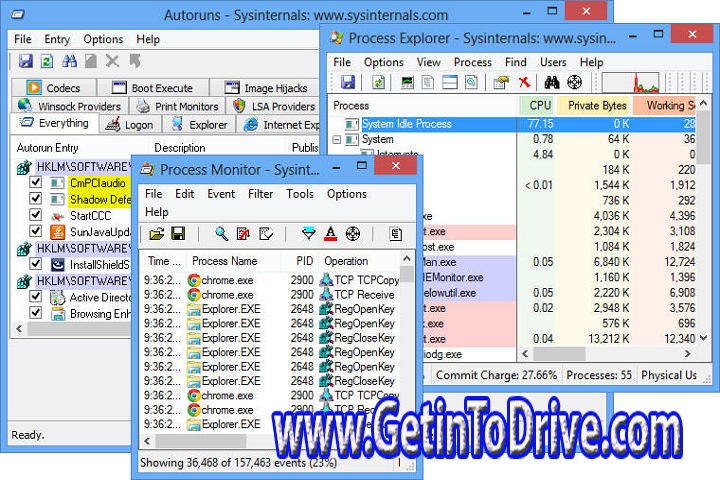Open Process menu in Process Explorer
This screenshot has height=480, width=720.
(472, 62)
